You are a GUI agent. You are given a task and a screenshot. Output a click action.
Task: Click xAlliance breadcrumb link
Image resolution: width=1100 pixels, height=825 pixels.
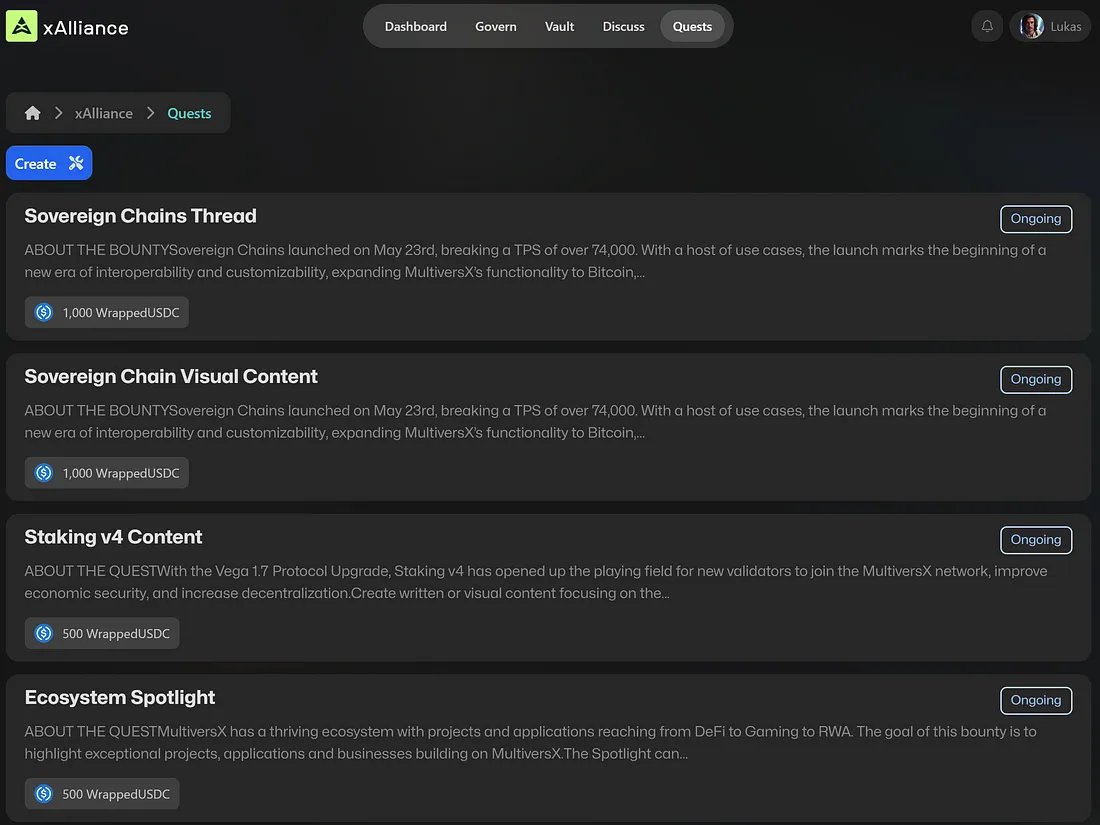tap(104, 113)
